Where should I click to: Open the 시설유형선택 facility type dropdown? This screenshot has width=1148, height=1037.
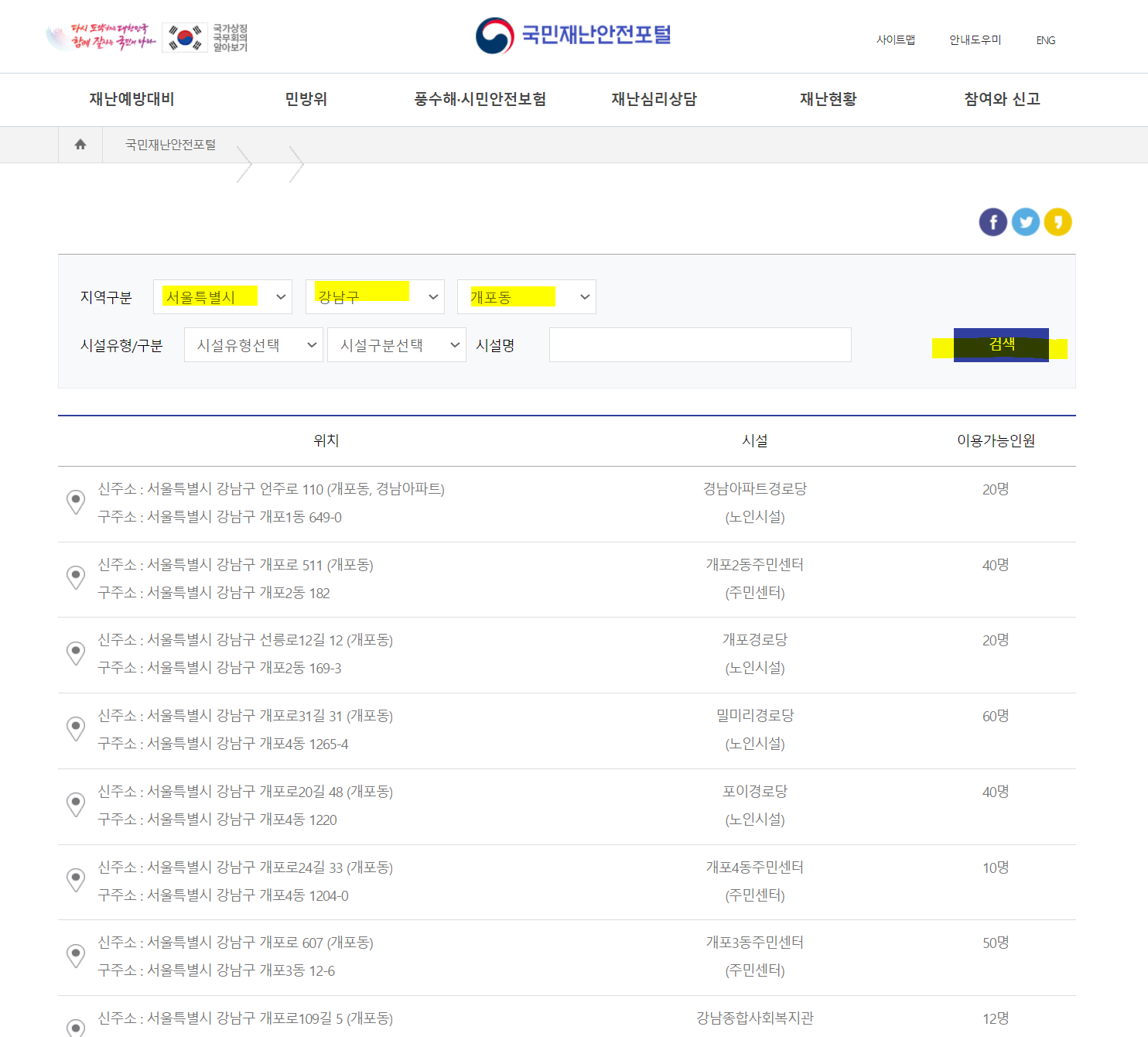point(253,344)
